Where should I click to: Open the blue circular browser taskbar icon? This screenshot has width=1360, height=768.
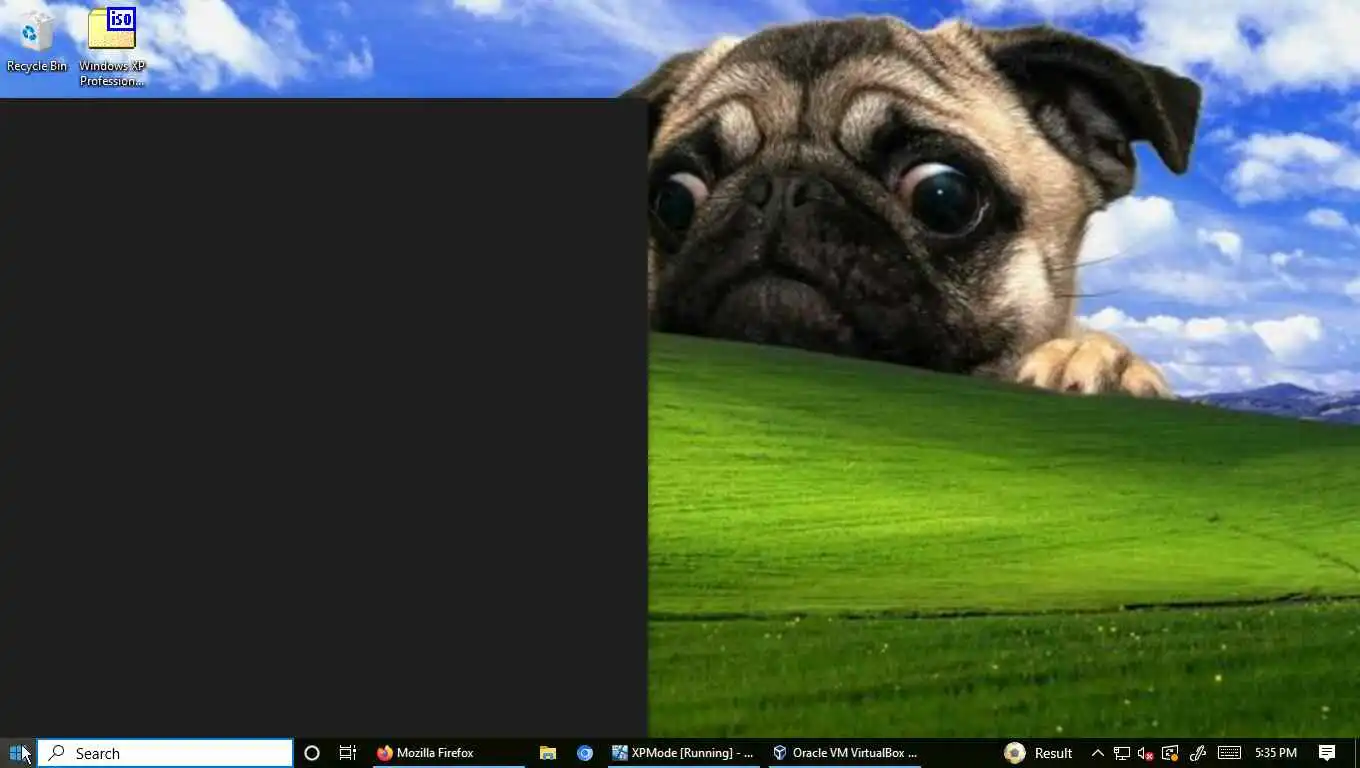pyautogui.click(x=585, y=753)
